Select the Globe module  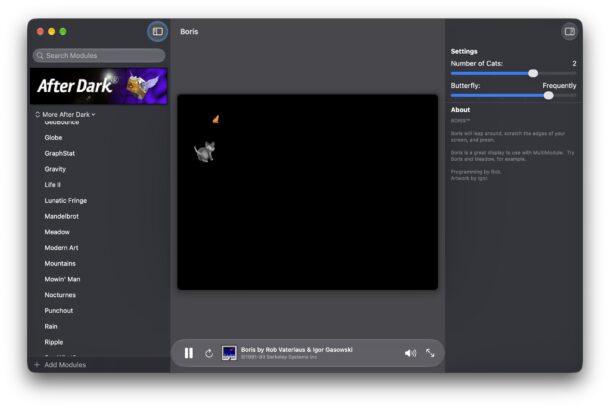[x=53, y=137]
